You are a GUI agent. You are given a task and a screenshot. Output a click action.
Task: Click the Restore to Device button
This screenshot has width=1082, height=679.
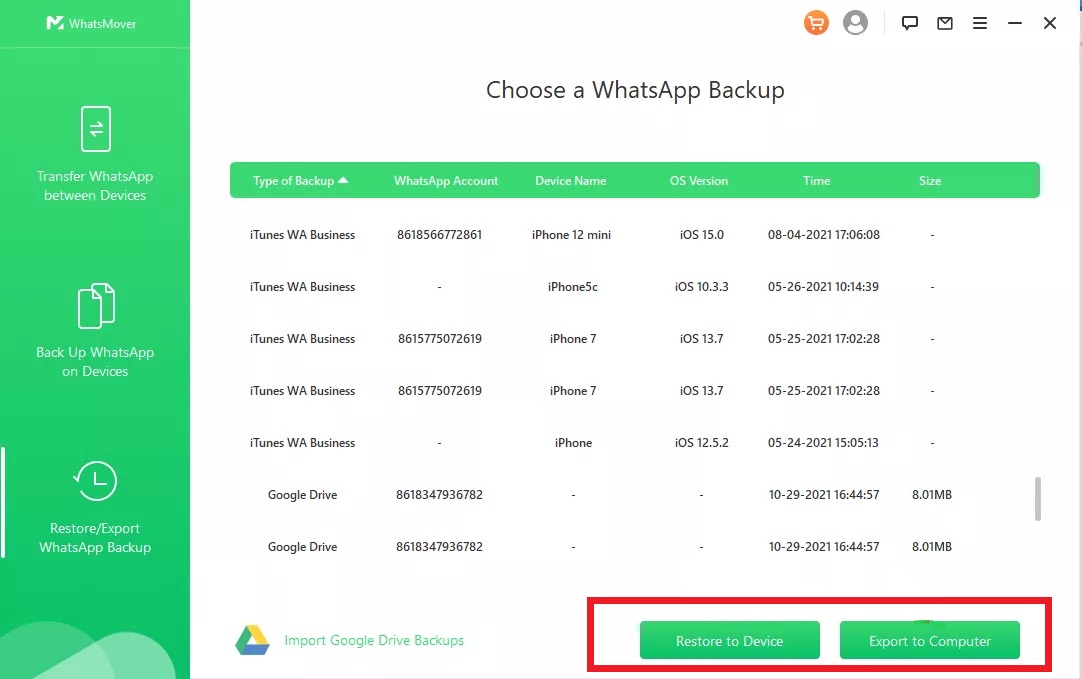click(729, 641)
